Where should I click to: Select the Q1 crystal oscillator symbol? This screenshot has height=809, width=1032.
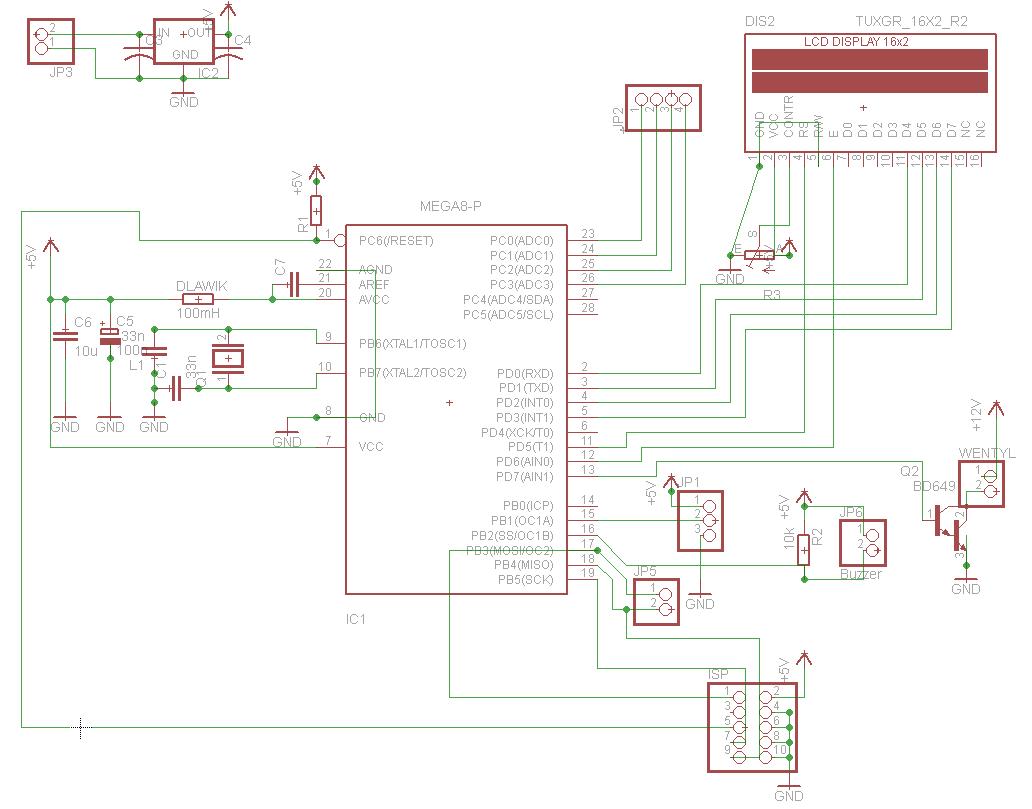[x=228, y=358]
